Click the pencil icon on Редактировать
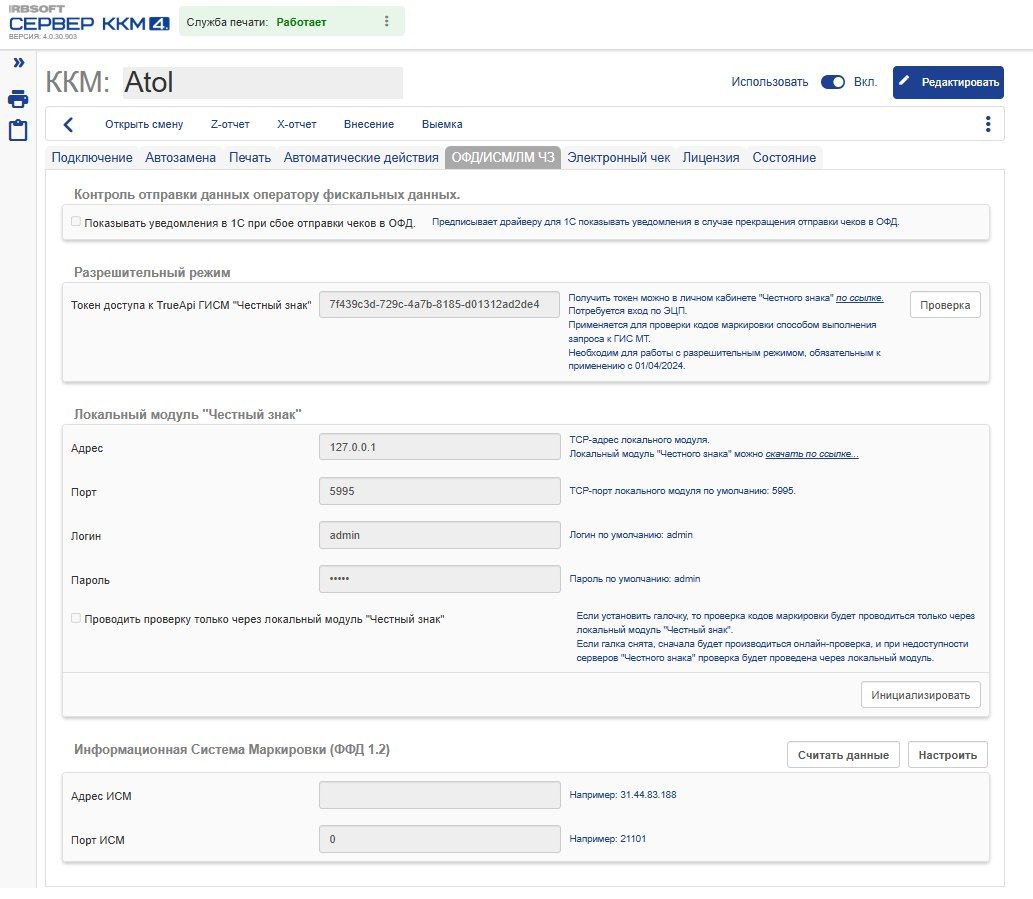The image size is (1033, 899). pyautogui.click(x=905, y=81)
